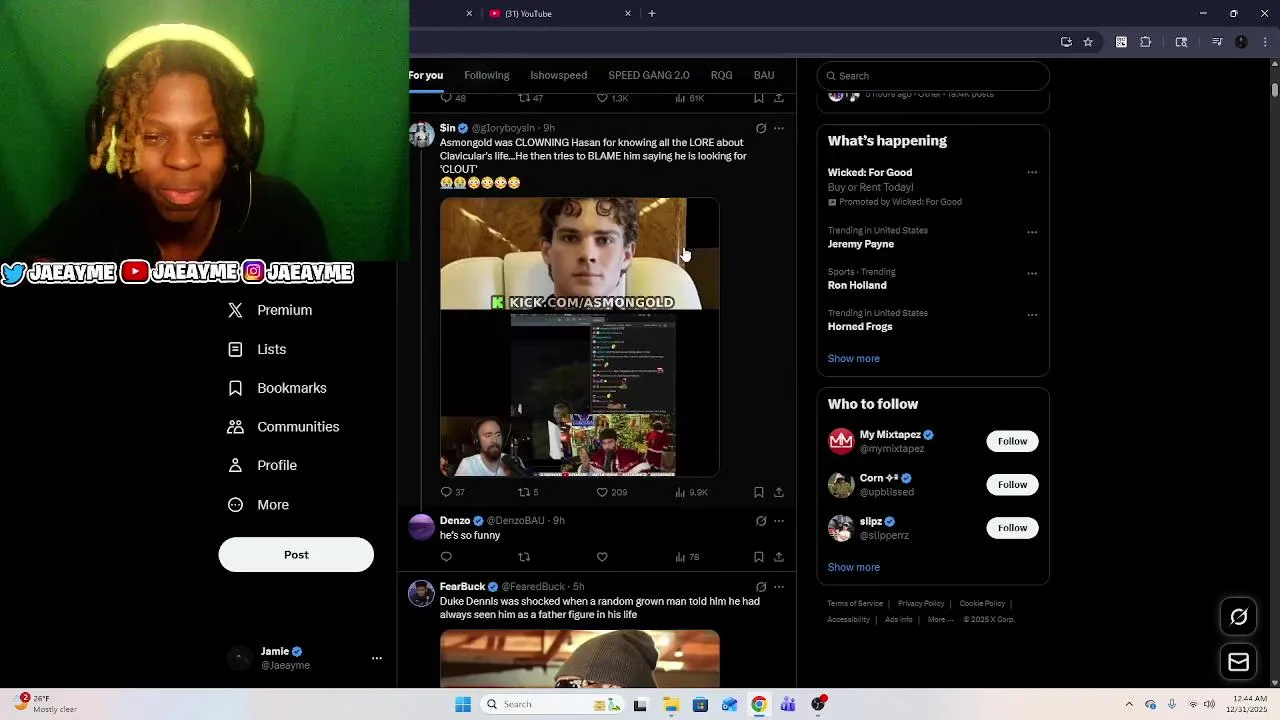
Task: Like Denzo's "he's so funny" post
Action: pyautogui.click(x=602, y=557)
